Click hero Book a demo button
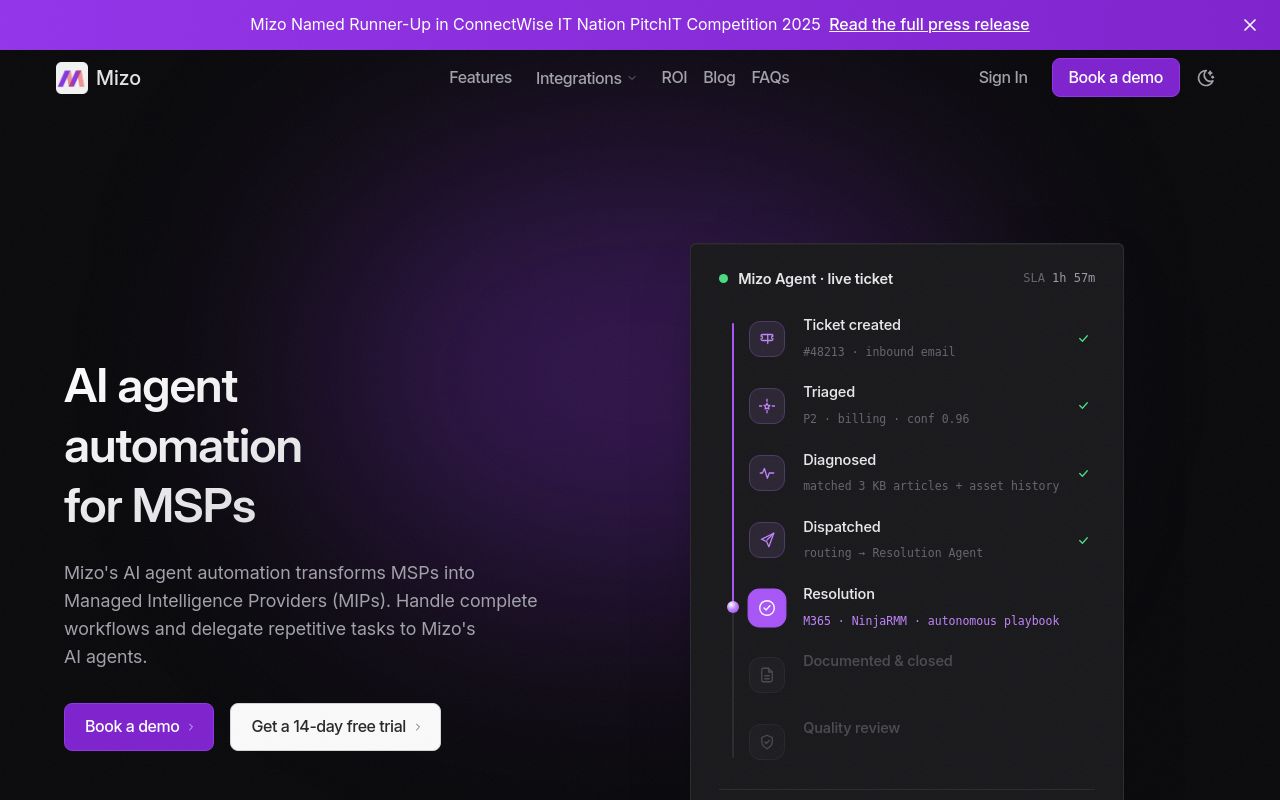The image size is (1280, 800). (x=139, y=727)
